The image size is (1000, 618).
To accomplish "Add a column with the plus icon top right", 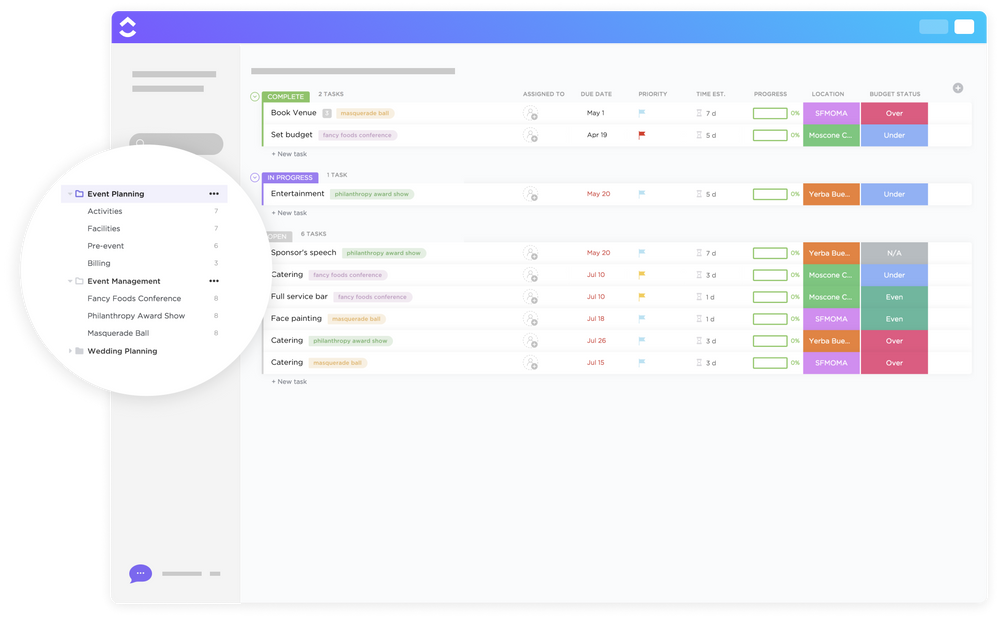I will point(957,87).
